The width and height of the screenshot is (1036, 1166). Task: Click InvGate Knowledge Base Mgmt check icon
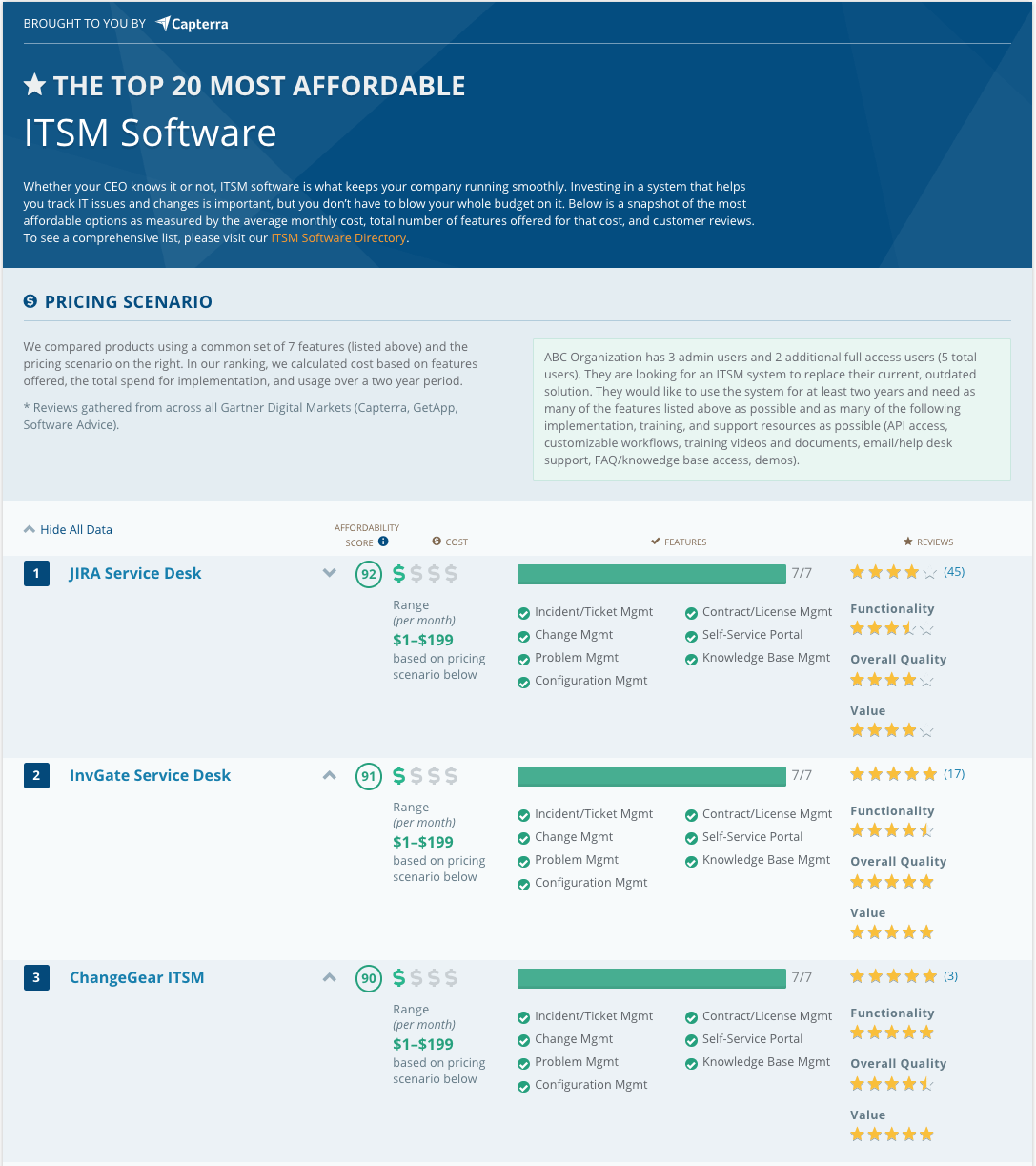[691, 861]
